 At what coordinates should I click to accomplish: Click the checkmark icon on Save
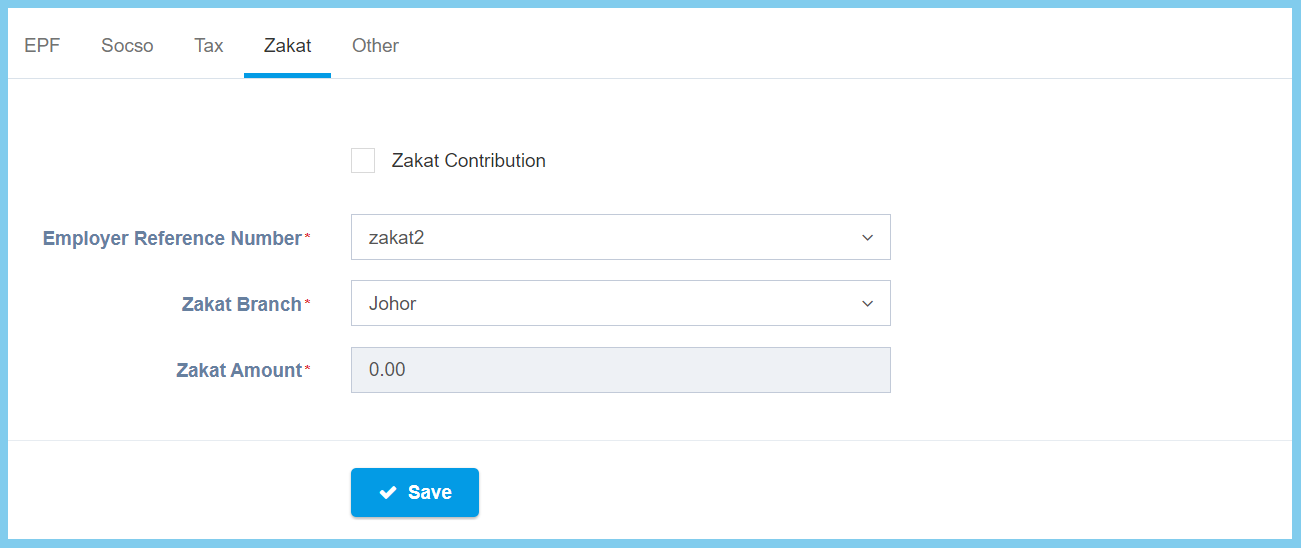(388, 493)
